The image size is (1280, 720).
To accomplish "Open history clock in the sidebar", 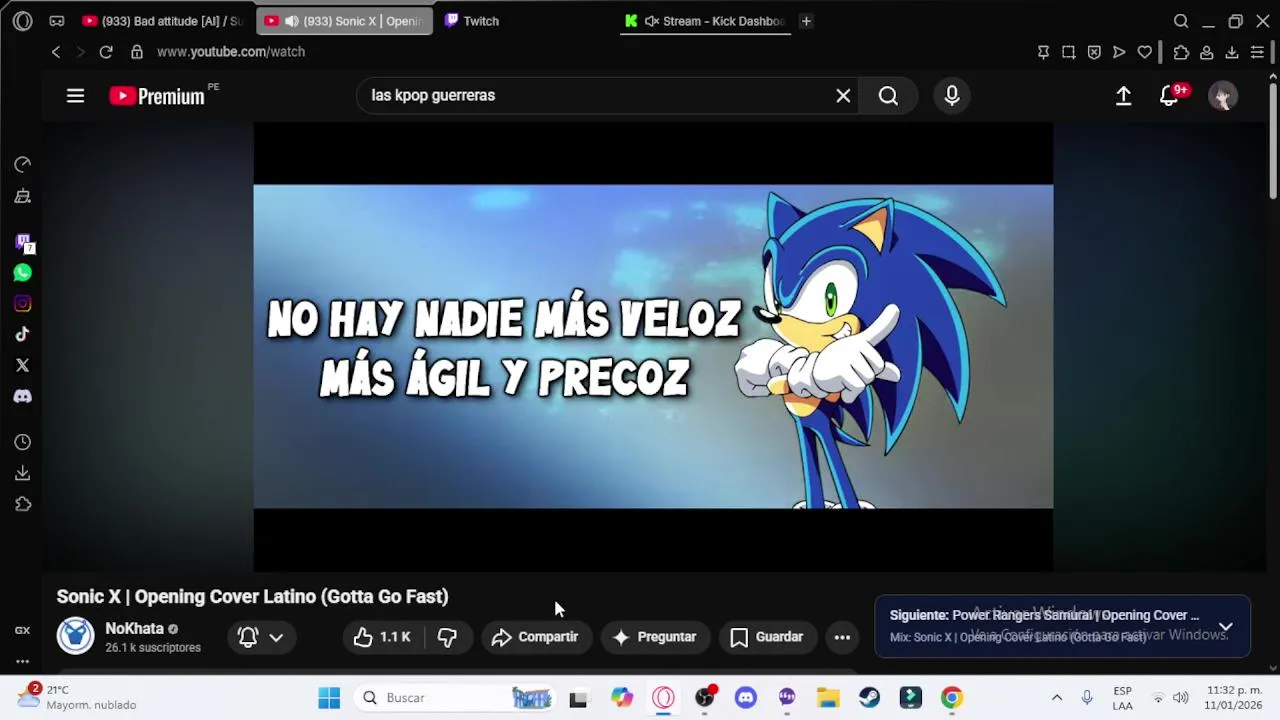I will (23, 442).
